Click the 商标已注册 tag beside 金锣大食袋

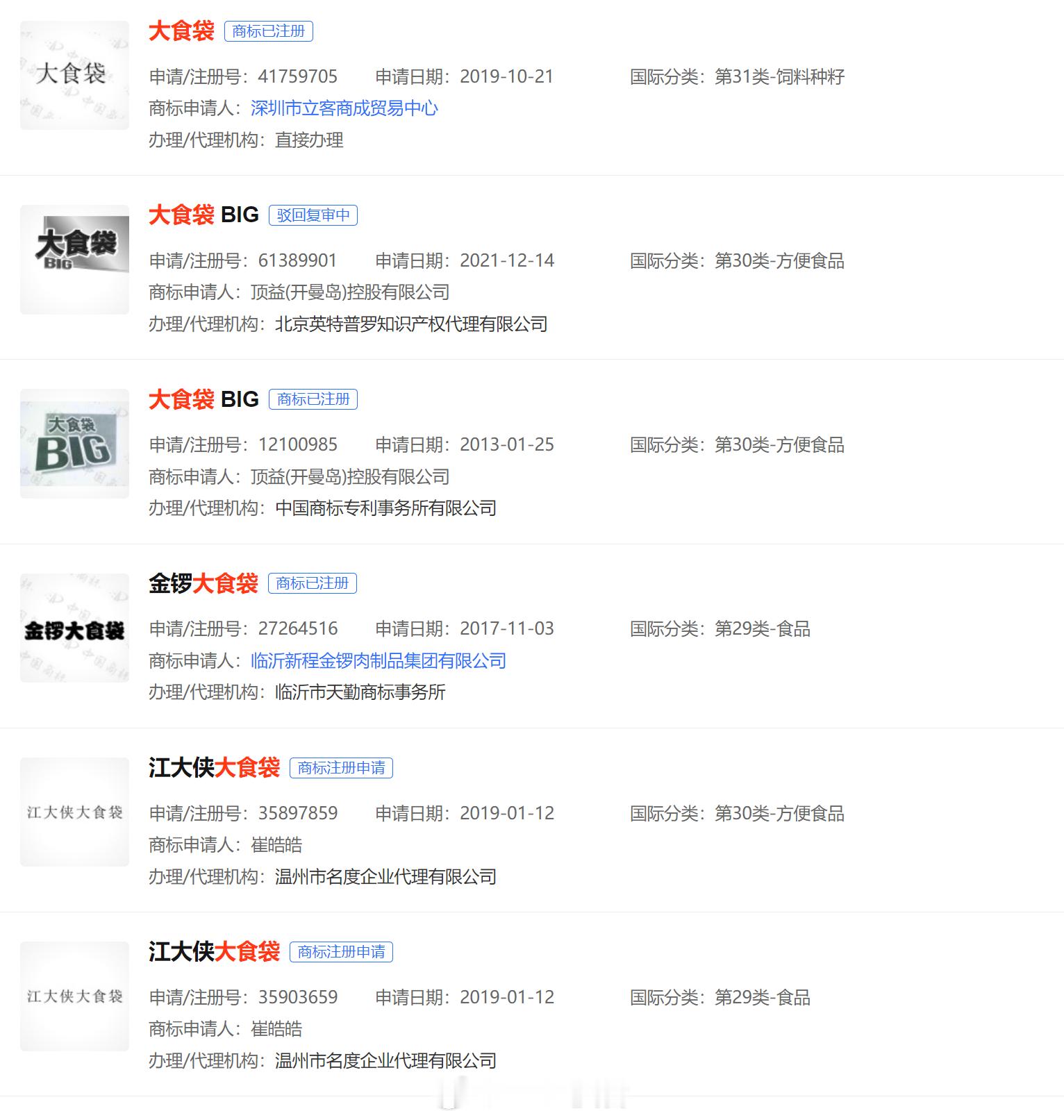(313, 583)
